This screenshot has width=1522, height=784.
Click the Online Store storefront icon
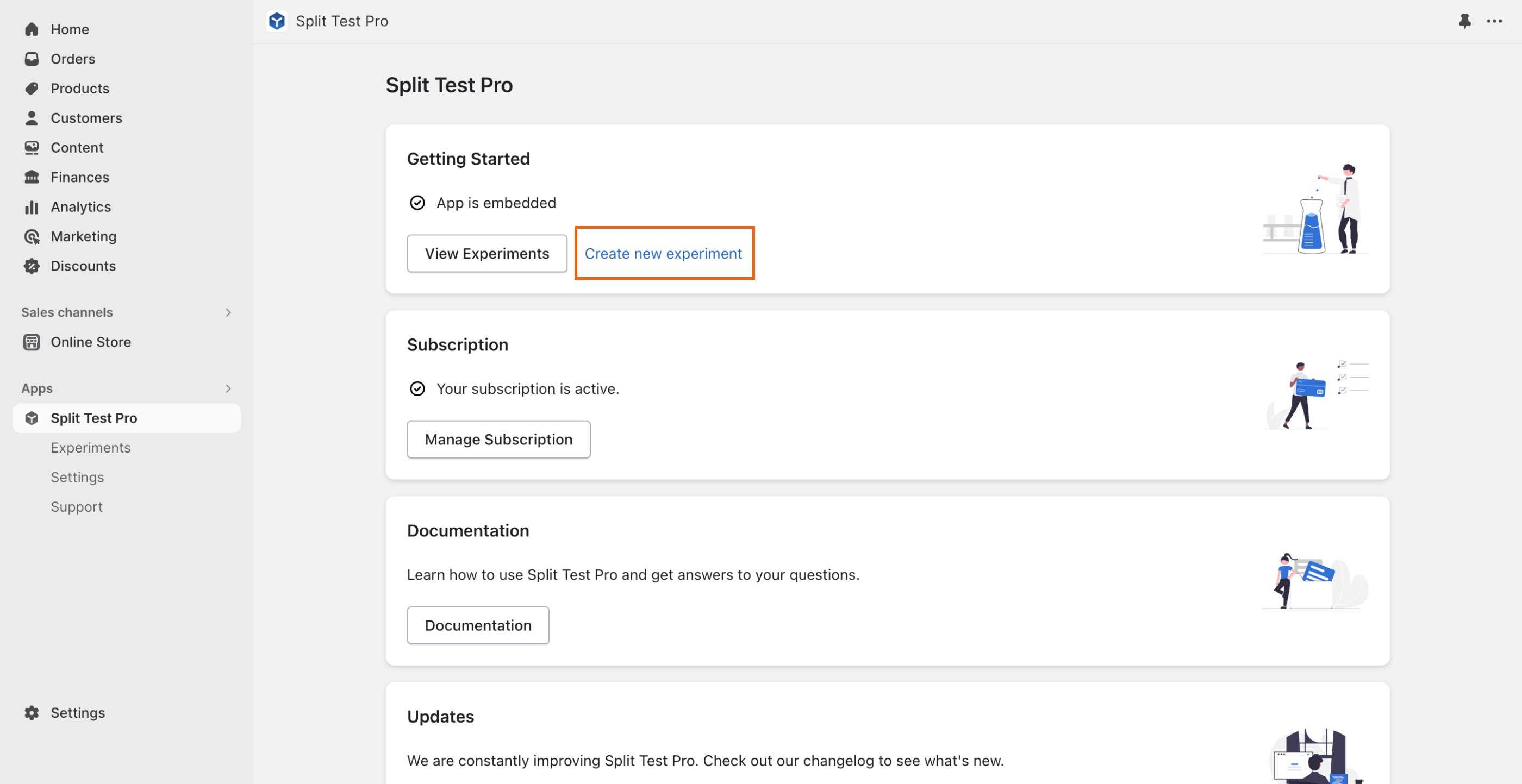[x=32, y=342]
